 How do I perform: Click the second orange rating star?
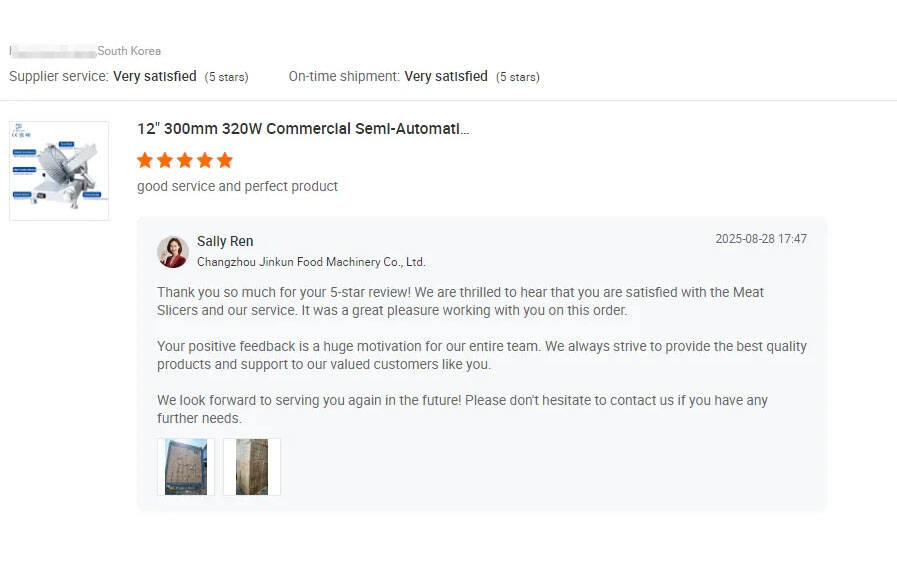tap(165, 160)
